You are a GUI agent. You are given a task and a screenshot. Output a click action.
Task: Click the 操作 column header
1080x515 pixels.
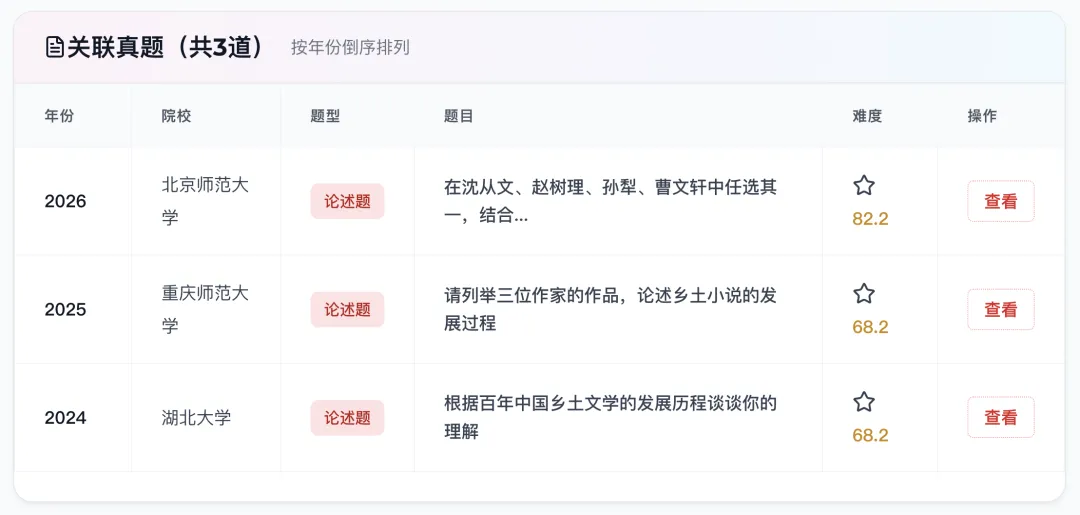[x=982, y=116]
